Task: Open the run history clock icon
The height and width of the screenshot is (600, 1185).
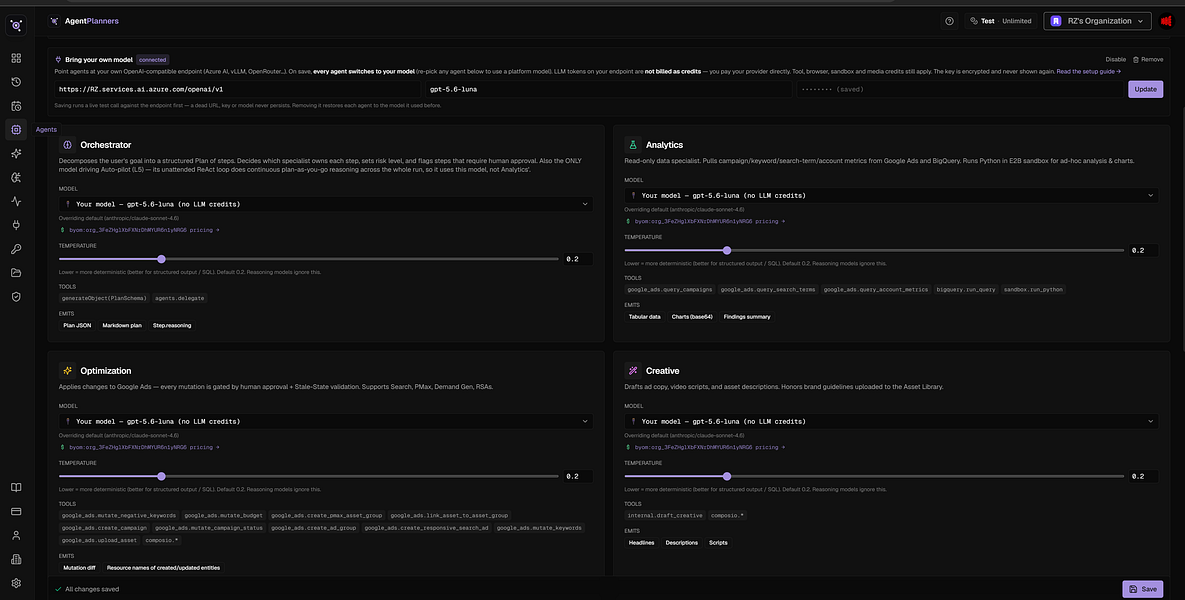Action: (x=16, y=82)
